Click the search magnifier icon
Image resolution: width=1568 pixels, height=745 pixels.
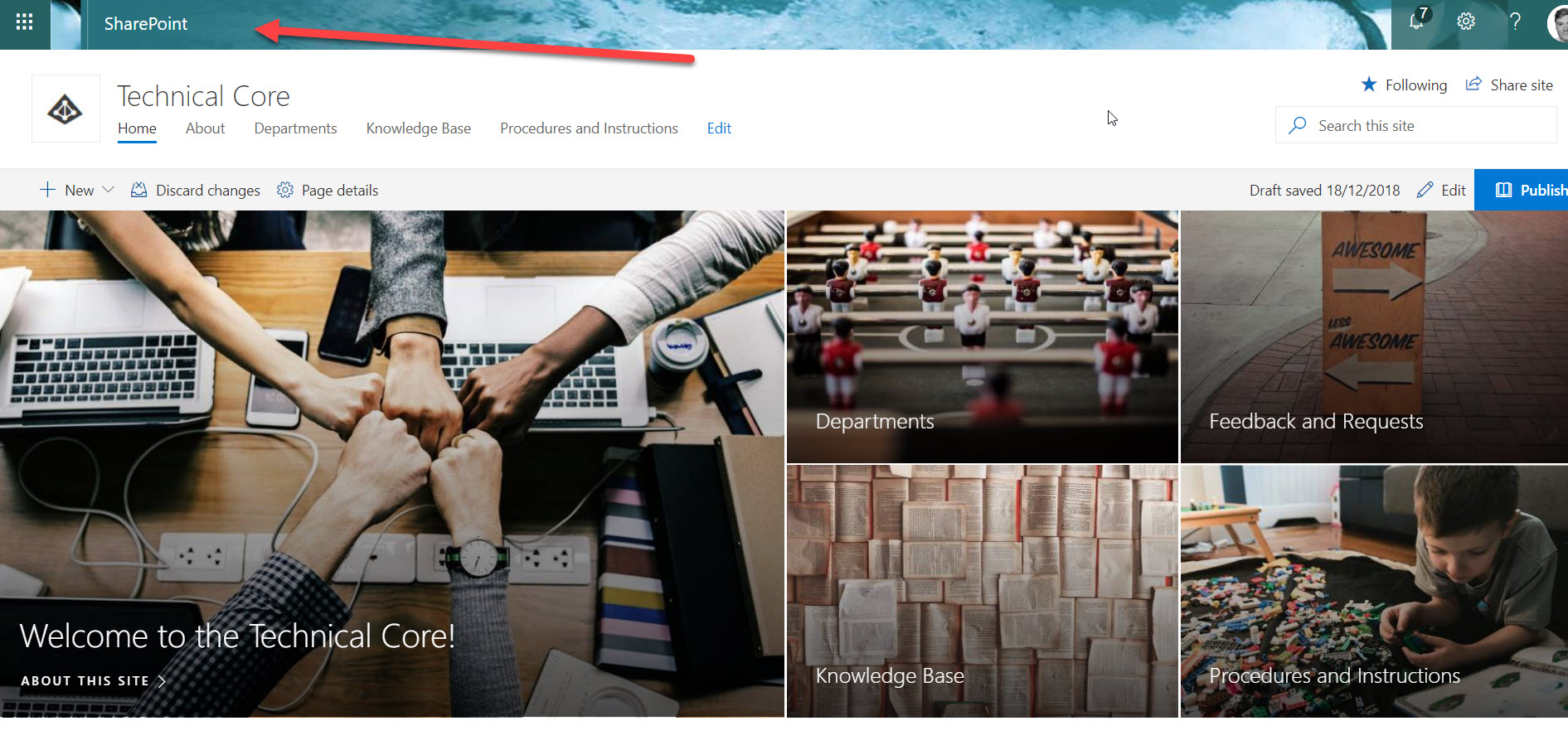1298,125
